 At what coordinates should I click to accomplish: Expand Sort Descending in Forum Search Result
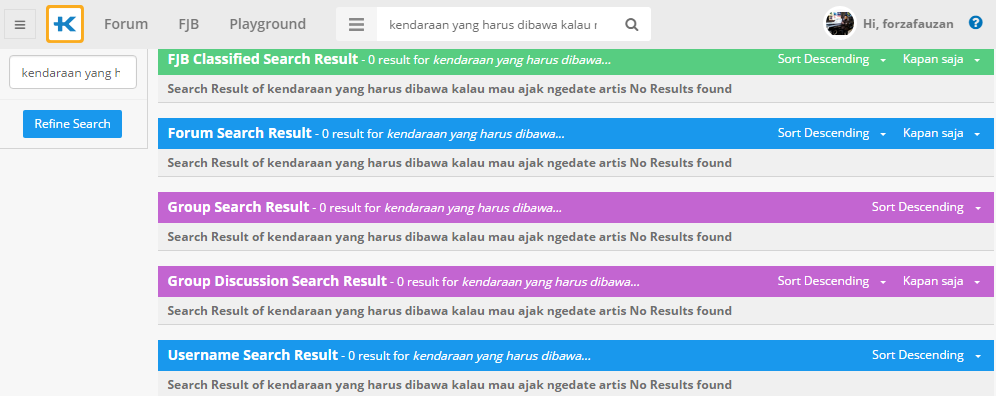click(x=832, y=133)
